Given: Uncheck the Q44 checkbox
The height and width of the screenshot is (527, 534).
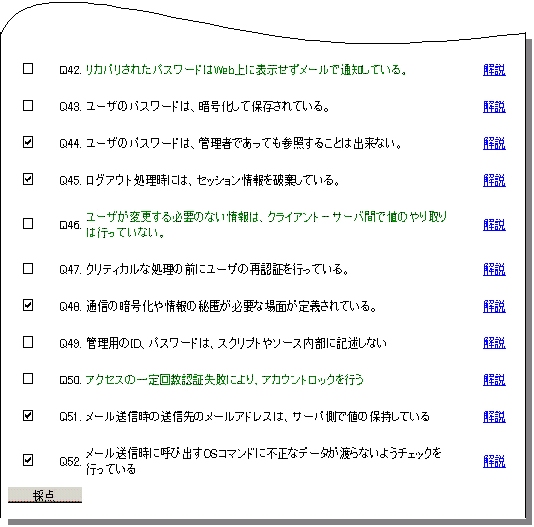Looking at the screenshot, I should click(x=28, y=142).
